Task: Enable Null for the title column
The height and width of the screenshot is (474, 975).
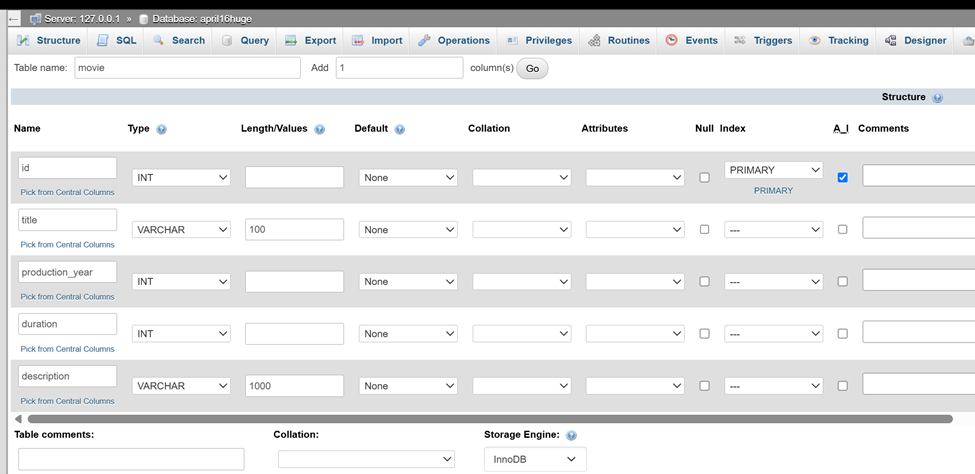Action: (x=704, y=229)
